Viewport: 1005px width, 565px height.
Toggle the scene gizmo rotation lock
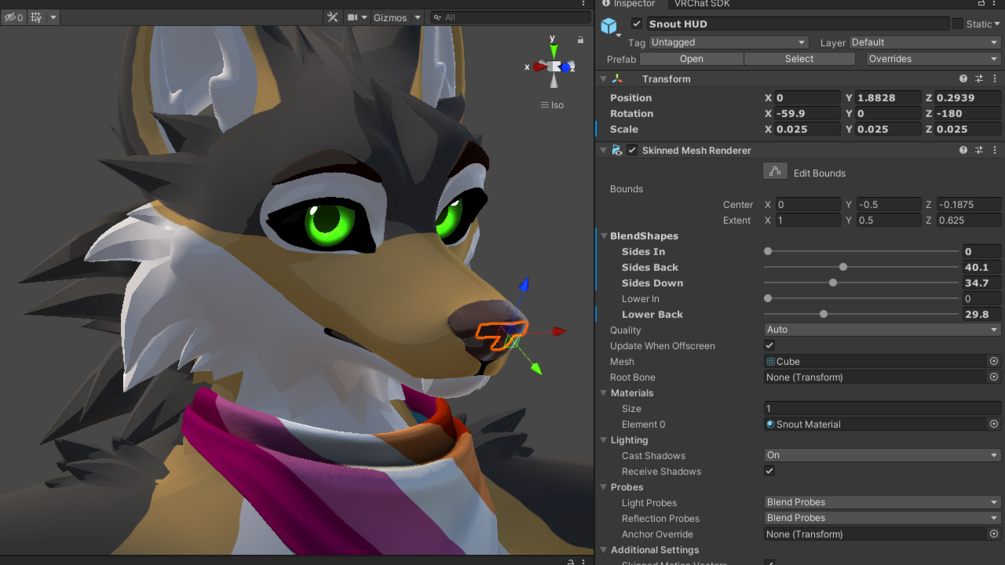580,40
